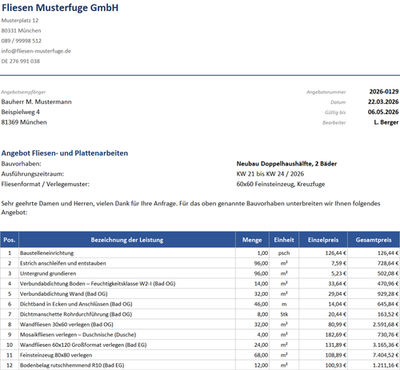Click the offer number 2026-0129

(x=384, y=92)
